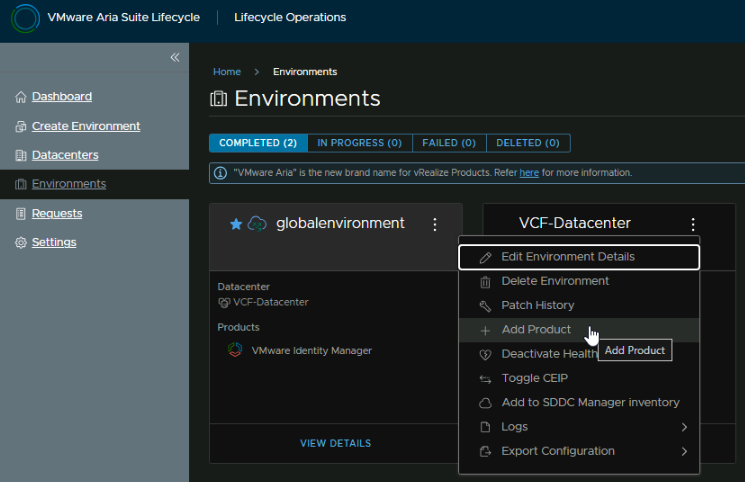
Task: Click VIEW DETAILS on globalenvironment card
Action: [335, 443]
